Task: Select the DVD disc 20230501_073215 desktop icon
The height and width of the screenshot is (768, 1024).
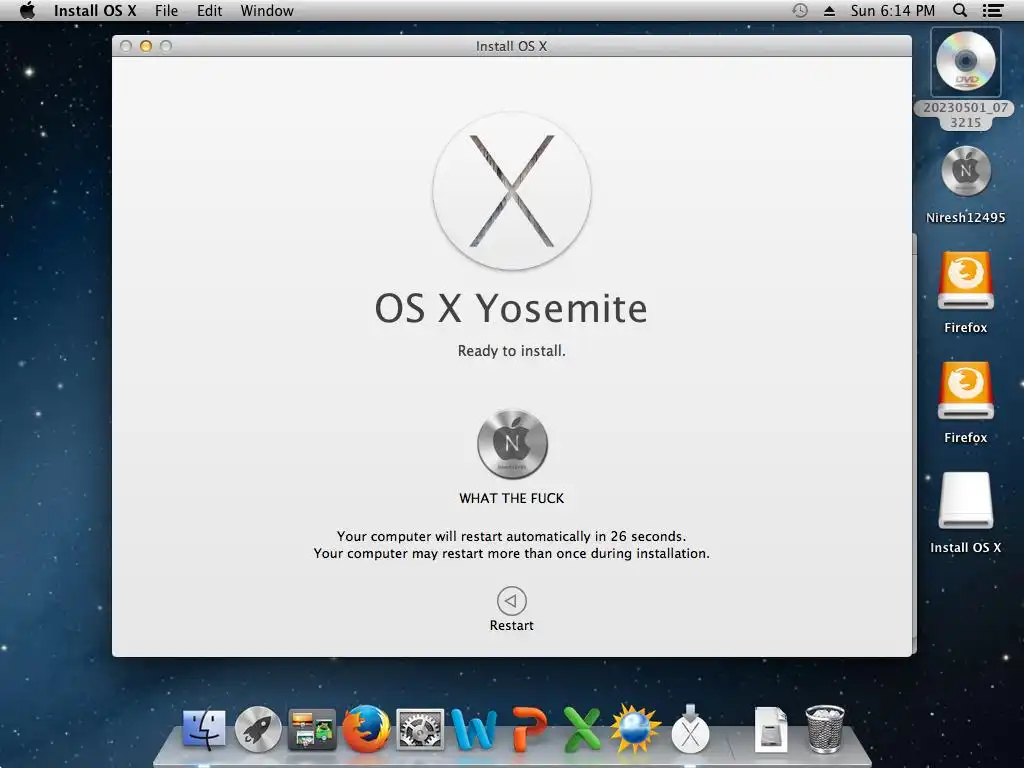Action: click(x=965, y=62)
